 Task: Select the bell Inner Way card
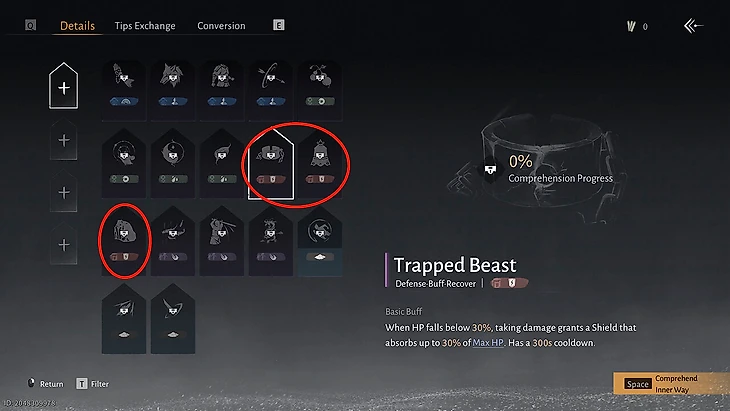click(319, 164)
